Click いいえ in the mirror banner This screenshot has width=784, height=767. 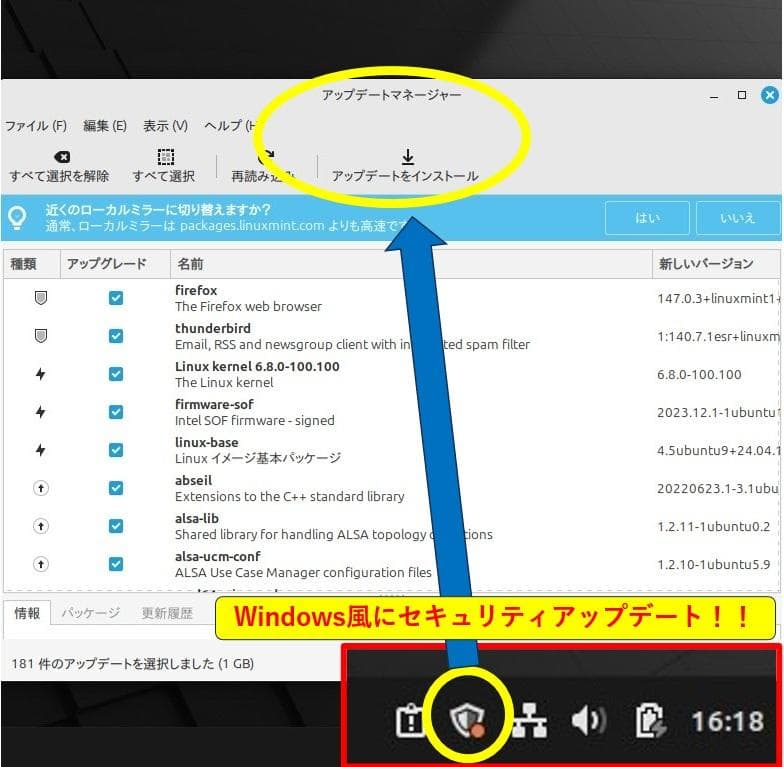click(x=738, y=218)
